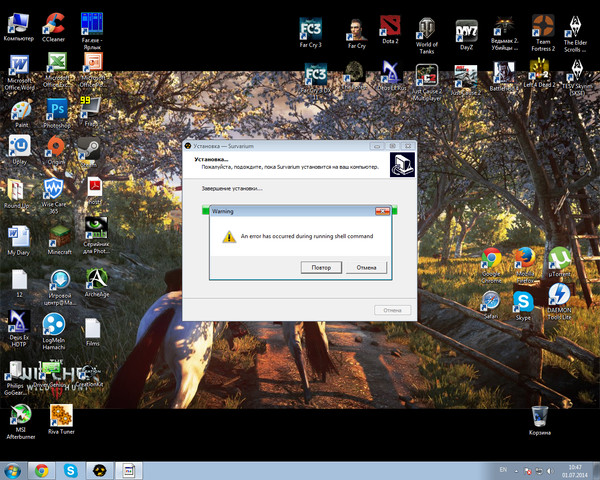The image size is (600, 480).
Task: Select the Left 4 Dead 2 icon
Action: click(539, 73)
